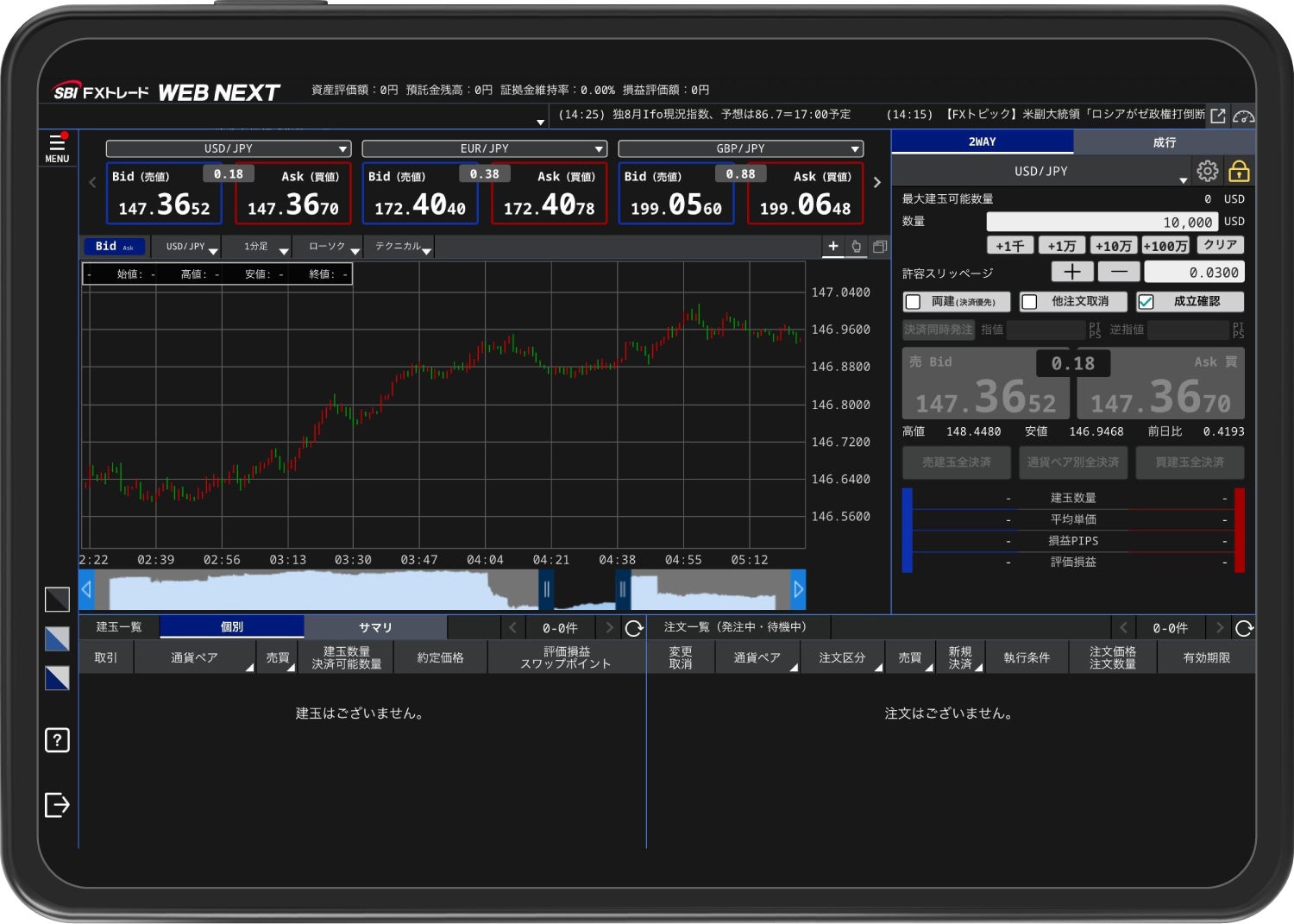The width and height of the screenshot is (1294, 924).
Task: Click the hand pointer icon on the chart toolbar
Action: 856,246
